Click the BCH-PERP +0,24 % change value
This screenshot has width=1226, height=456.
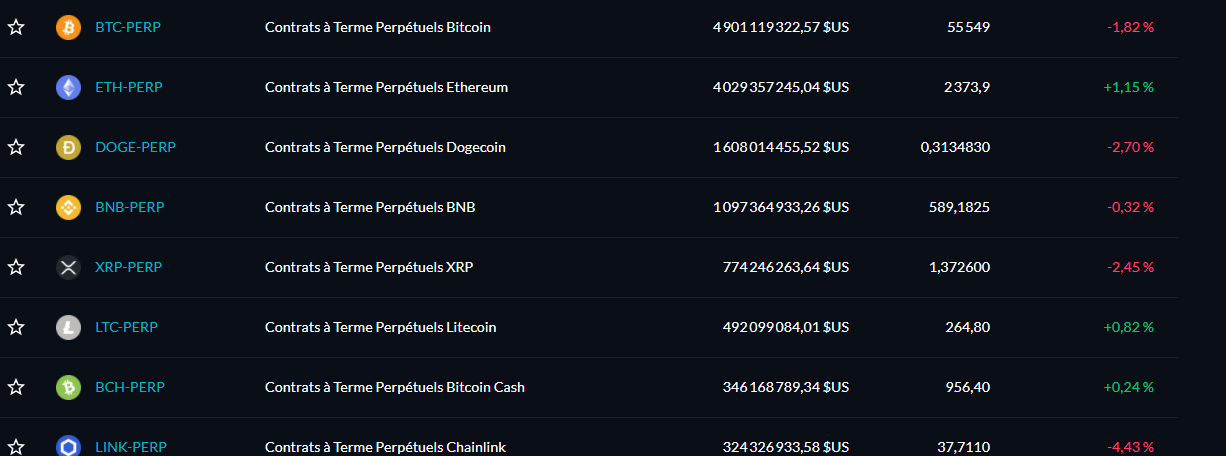1128,387
